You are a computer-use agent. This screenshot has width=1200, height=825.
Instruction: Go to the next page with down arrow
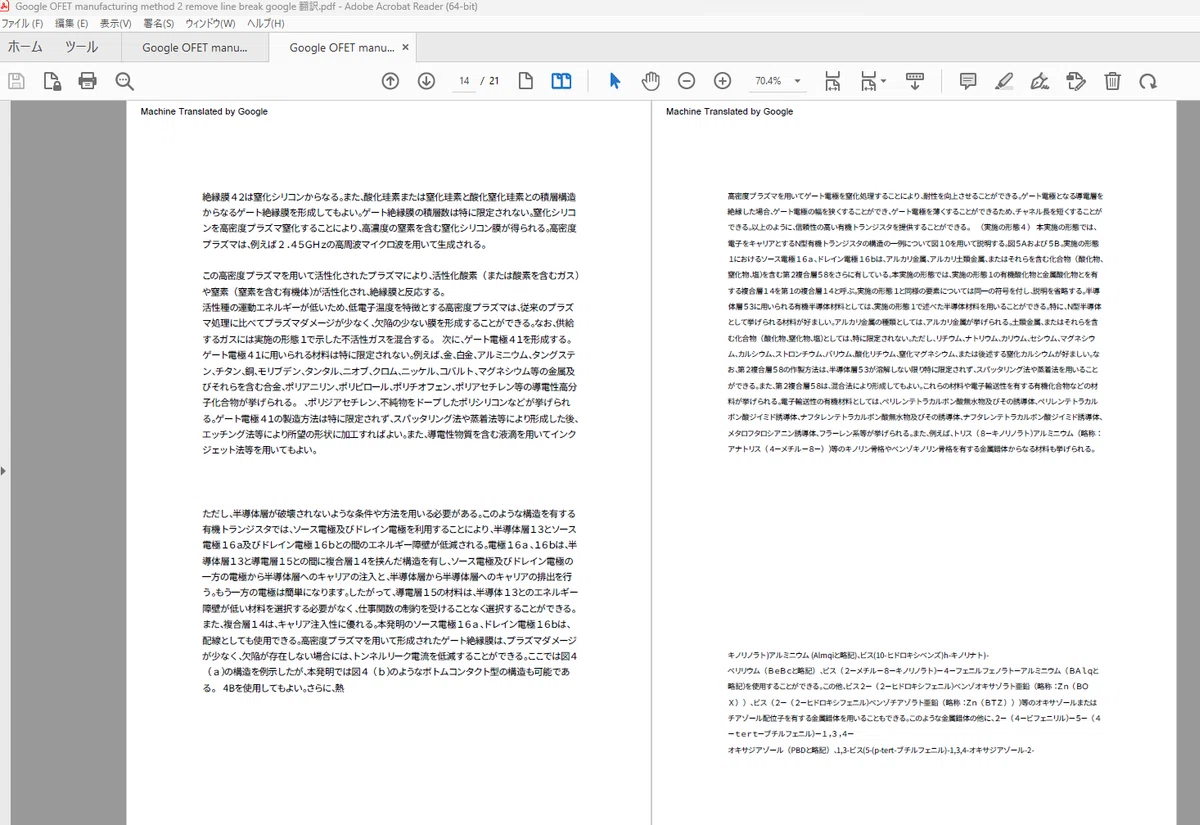(x=426, y=81)
